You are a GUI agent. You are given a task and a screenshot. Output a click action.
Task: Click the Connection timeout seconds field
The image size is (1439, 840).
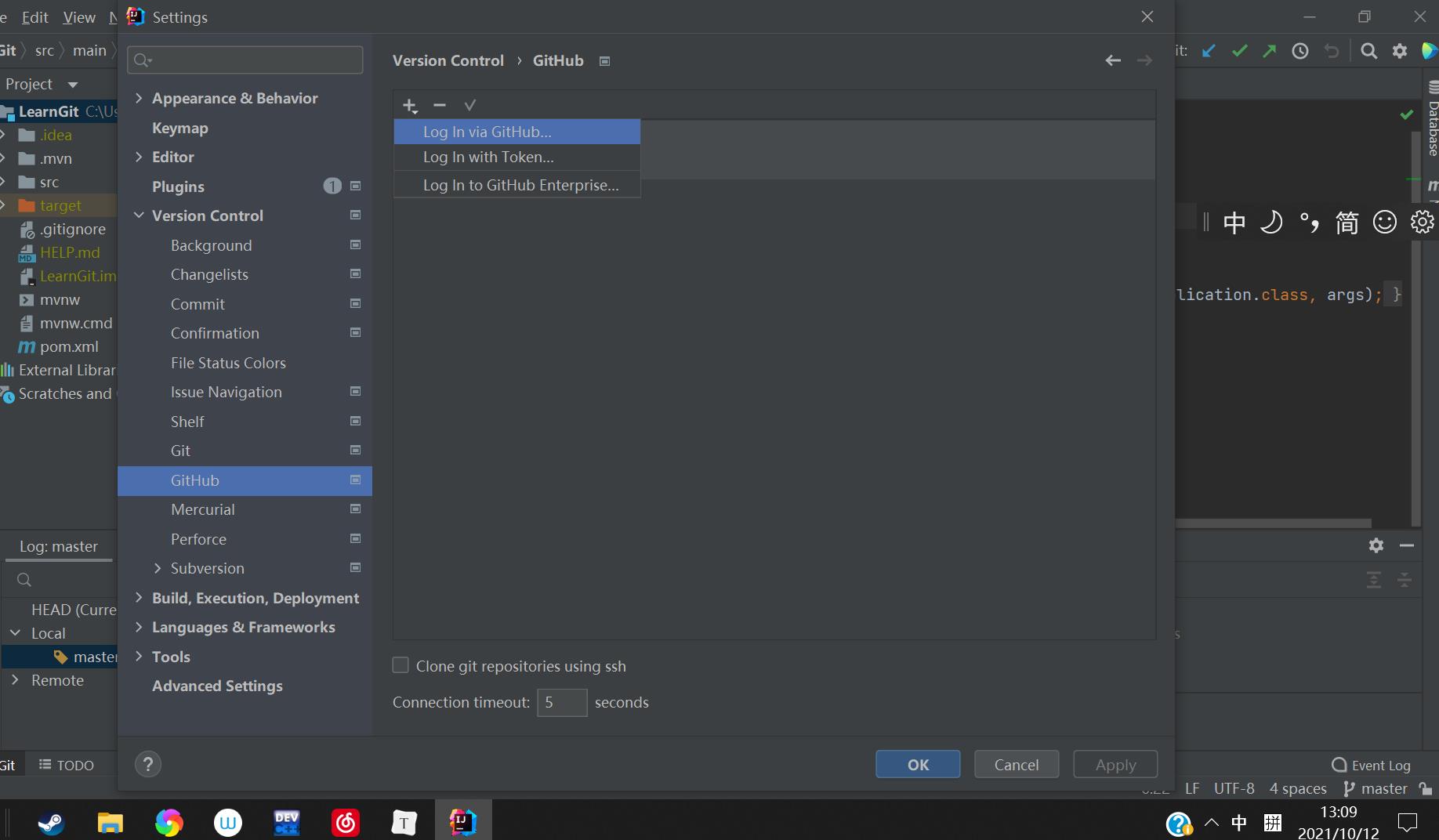pos(562,702)
